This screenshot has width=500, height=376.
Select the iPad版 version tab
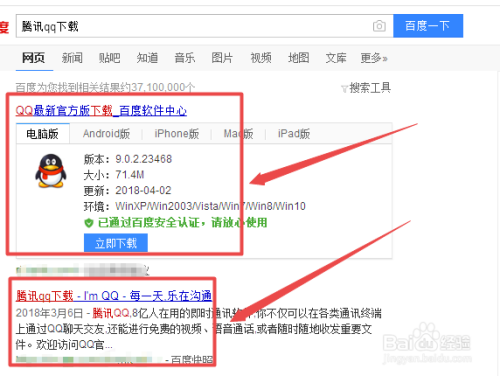point(294,134)
